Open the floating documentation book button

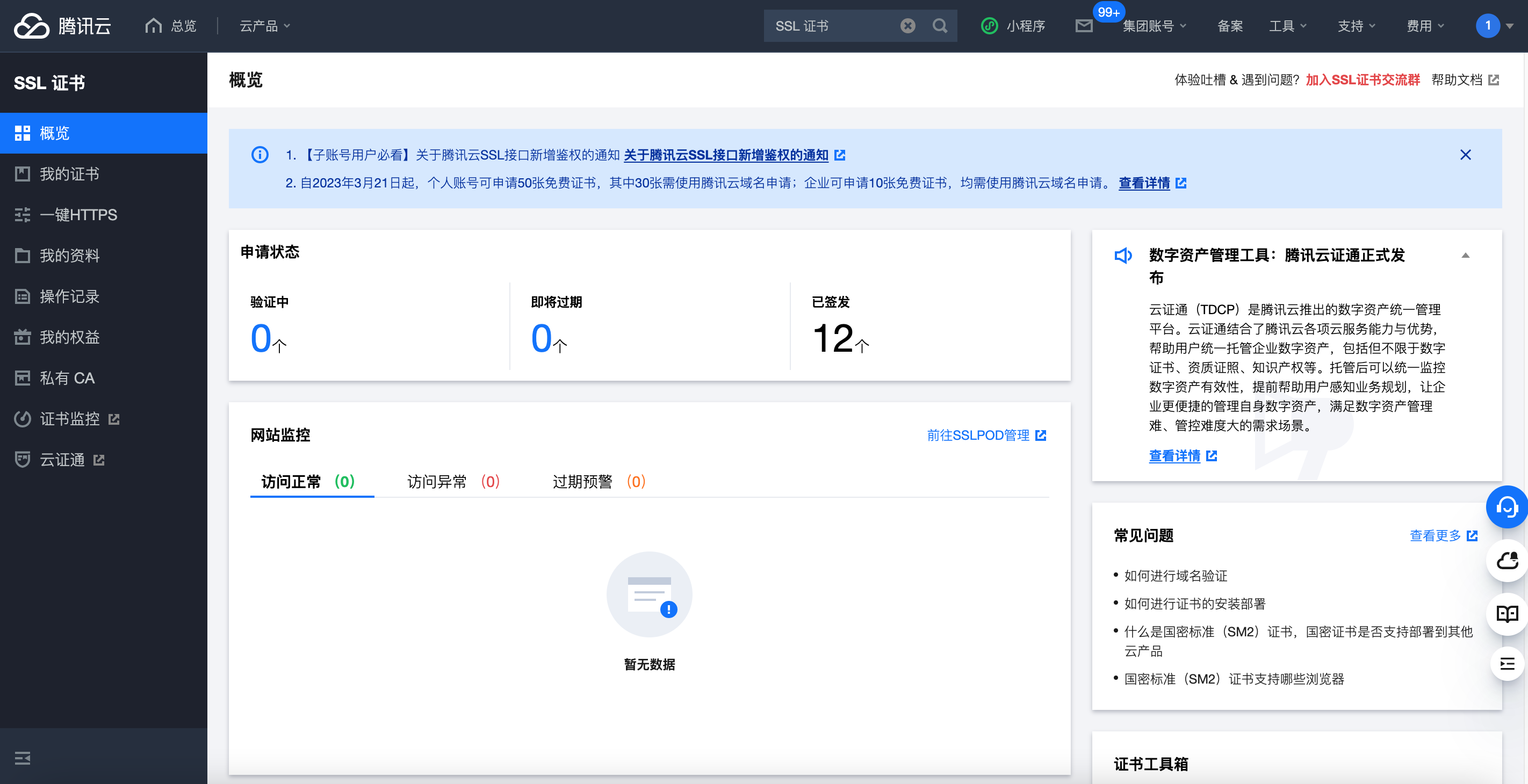pos(1508,614)
